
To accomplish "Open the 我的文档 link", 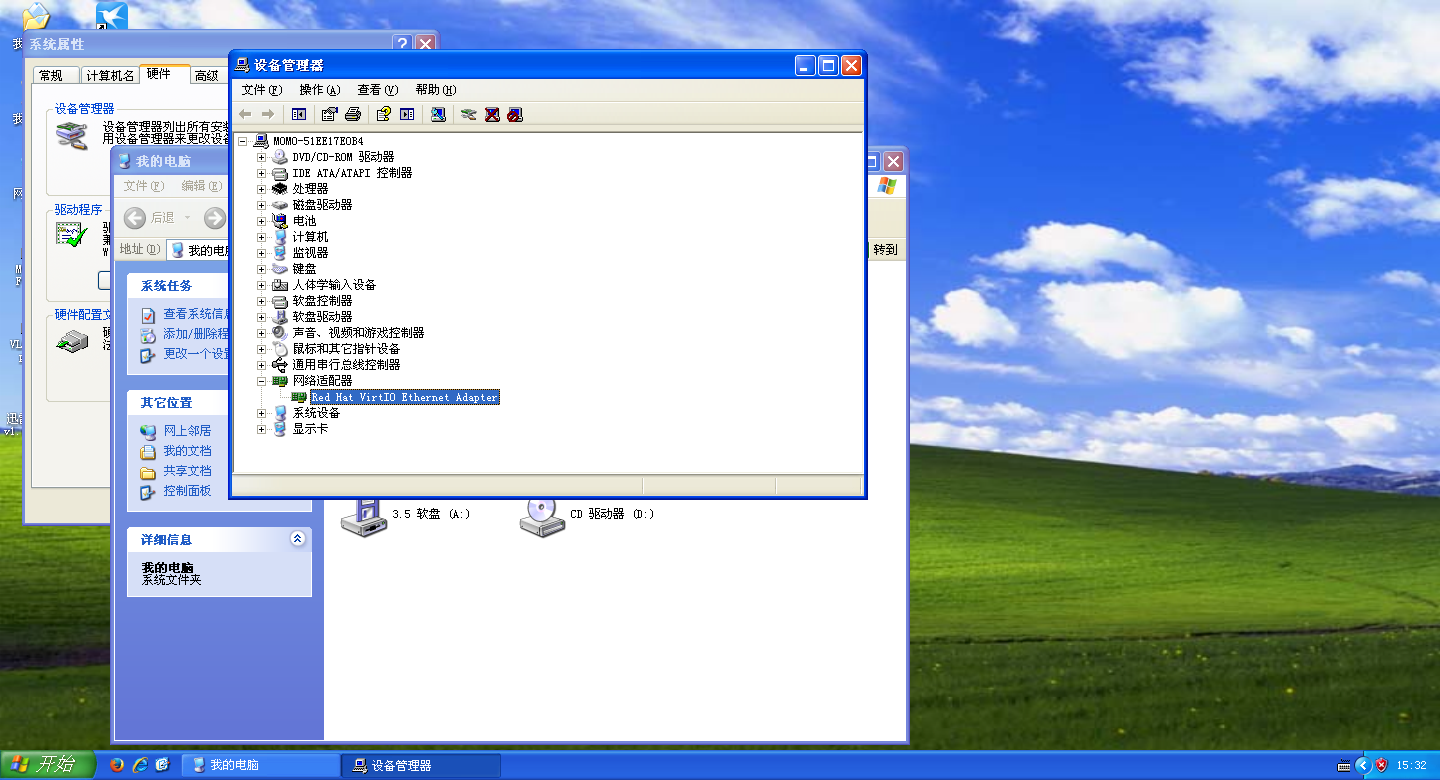I will click(x=187, y=451).
